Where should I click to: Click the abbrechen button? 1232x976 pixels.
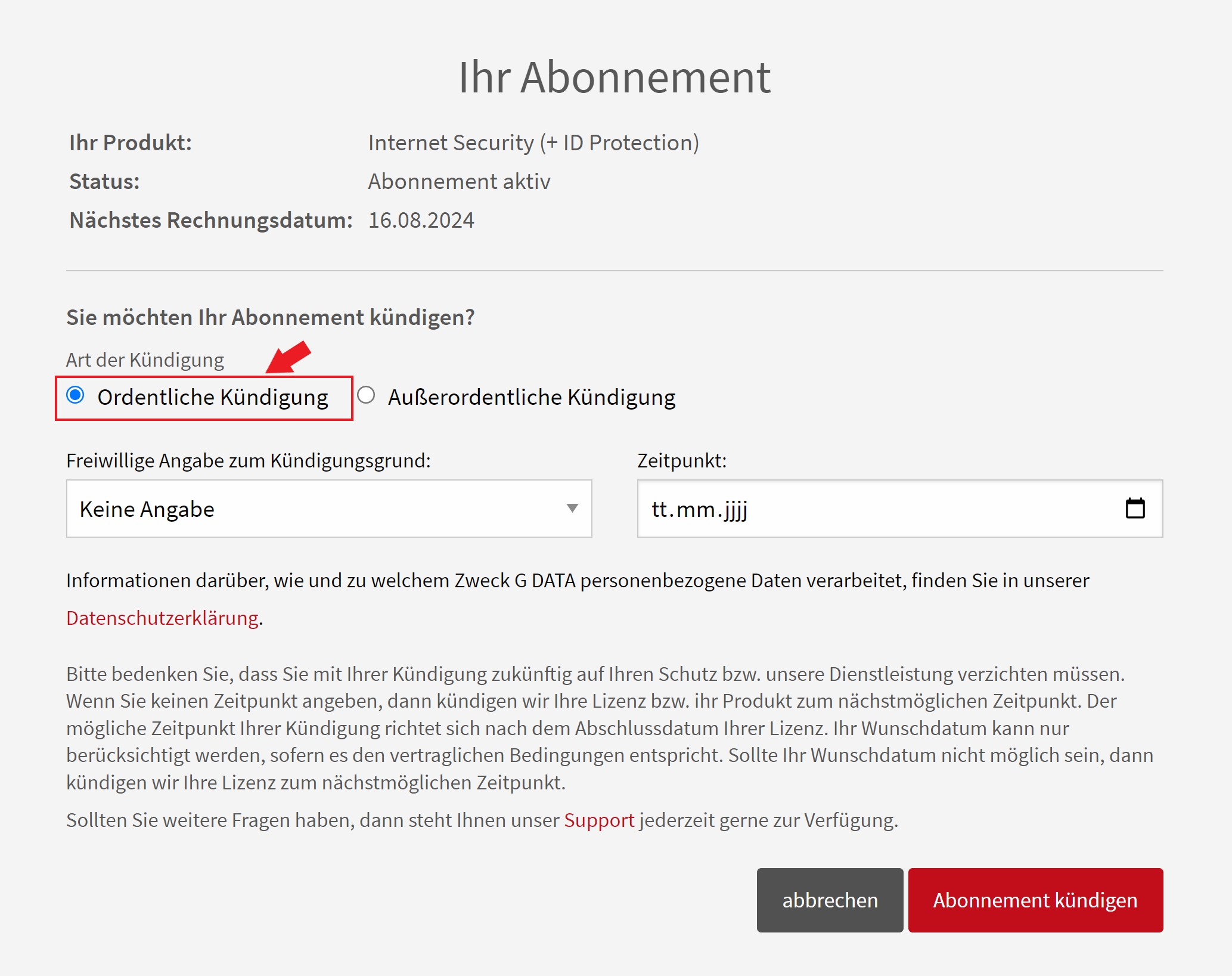click(x=830, y=900)
